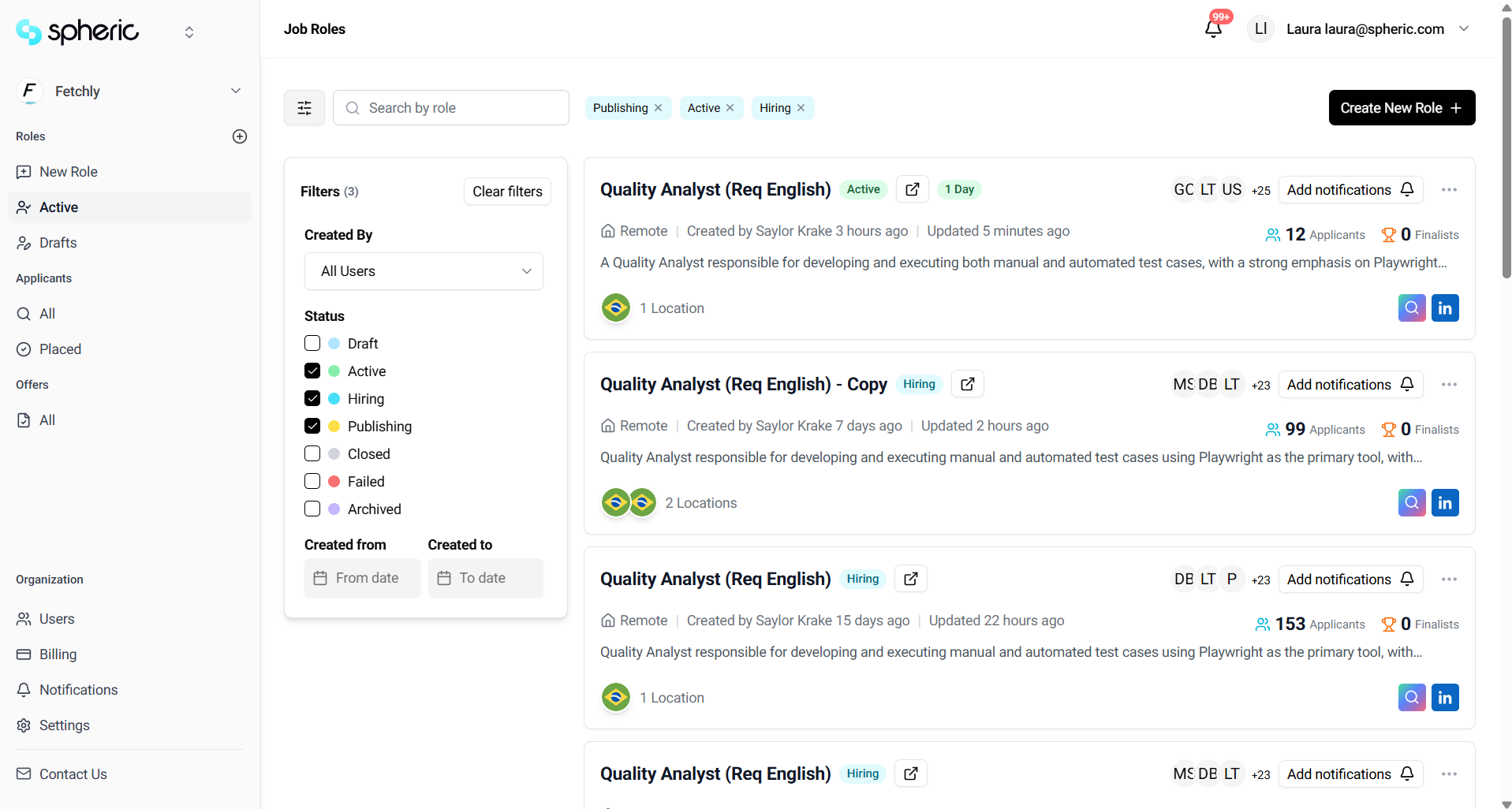Screen dimensions: 1512x809
Task: Click the Create New Role button
Action: pos(1401,108)
